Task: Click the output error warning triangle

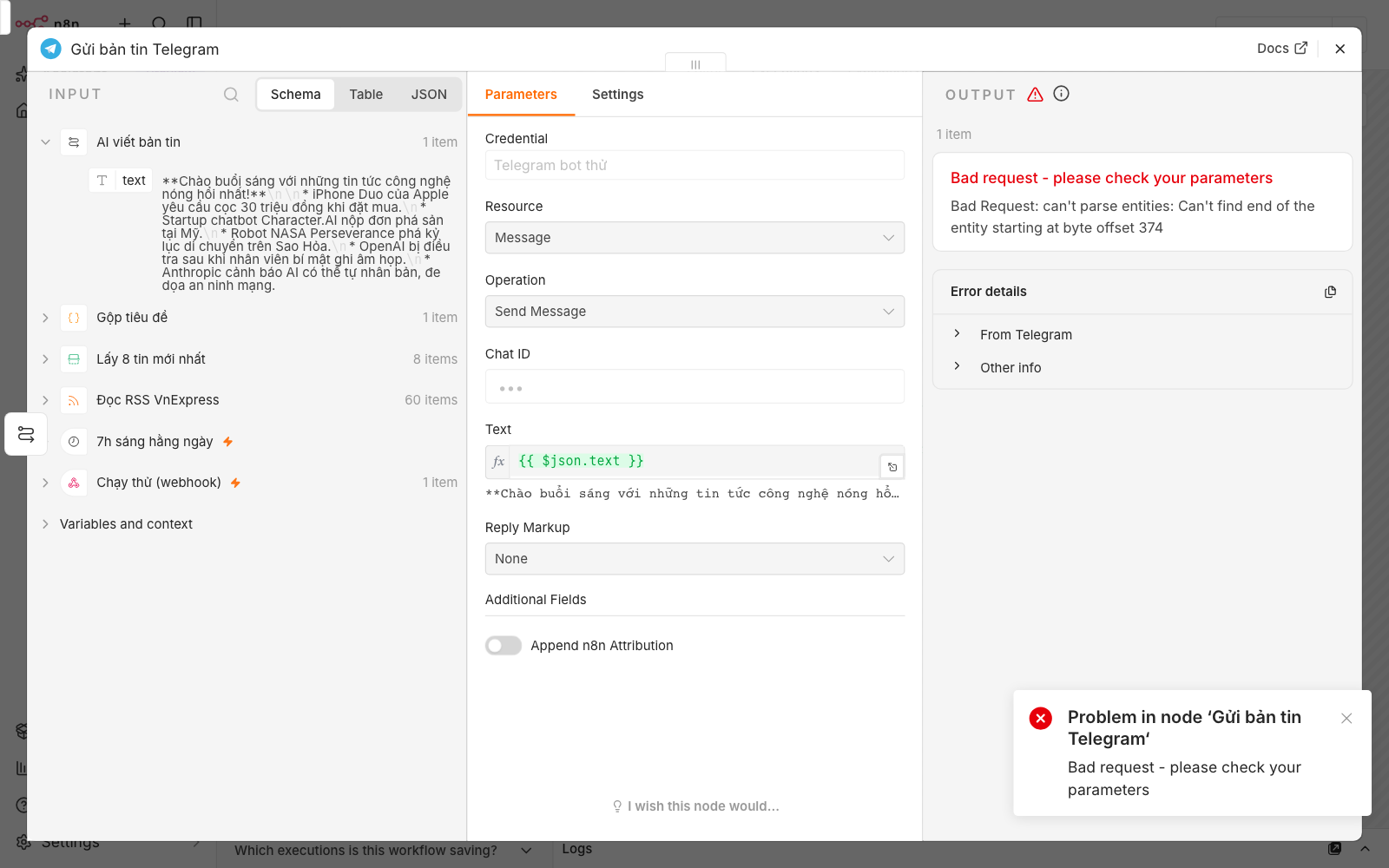Action: [x=1035, y=95]
